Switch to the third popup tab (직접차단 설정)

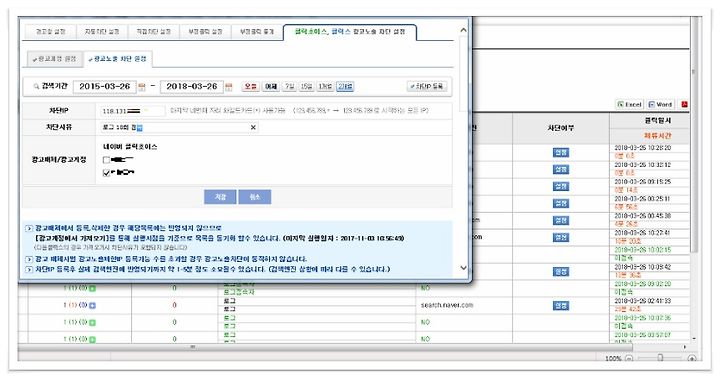[153, 31]
